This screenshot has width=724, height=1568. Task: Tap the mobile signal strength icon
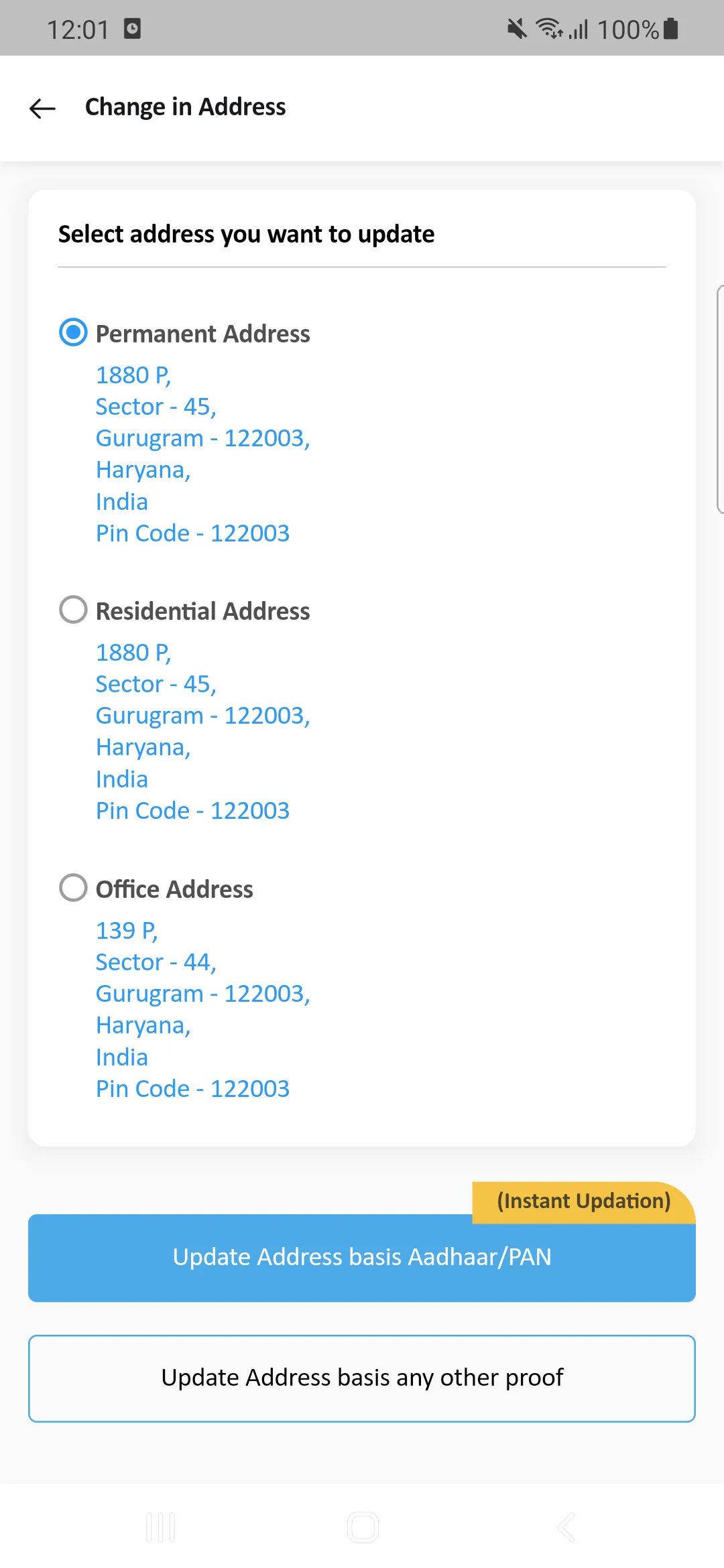579,29
